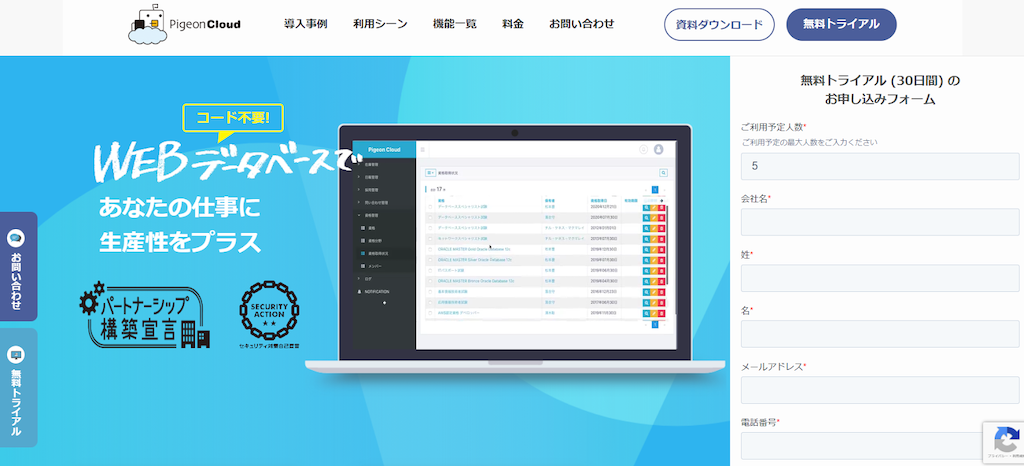Click the 無料トライアル (30日間) form heading

880,90
